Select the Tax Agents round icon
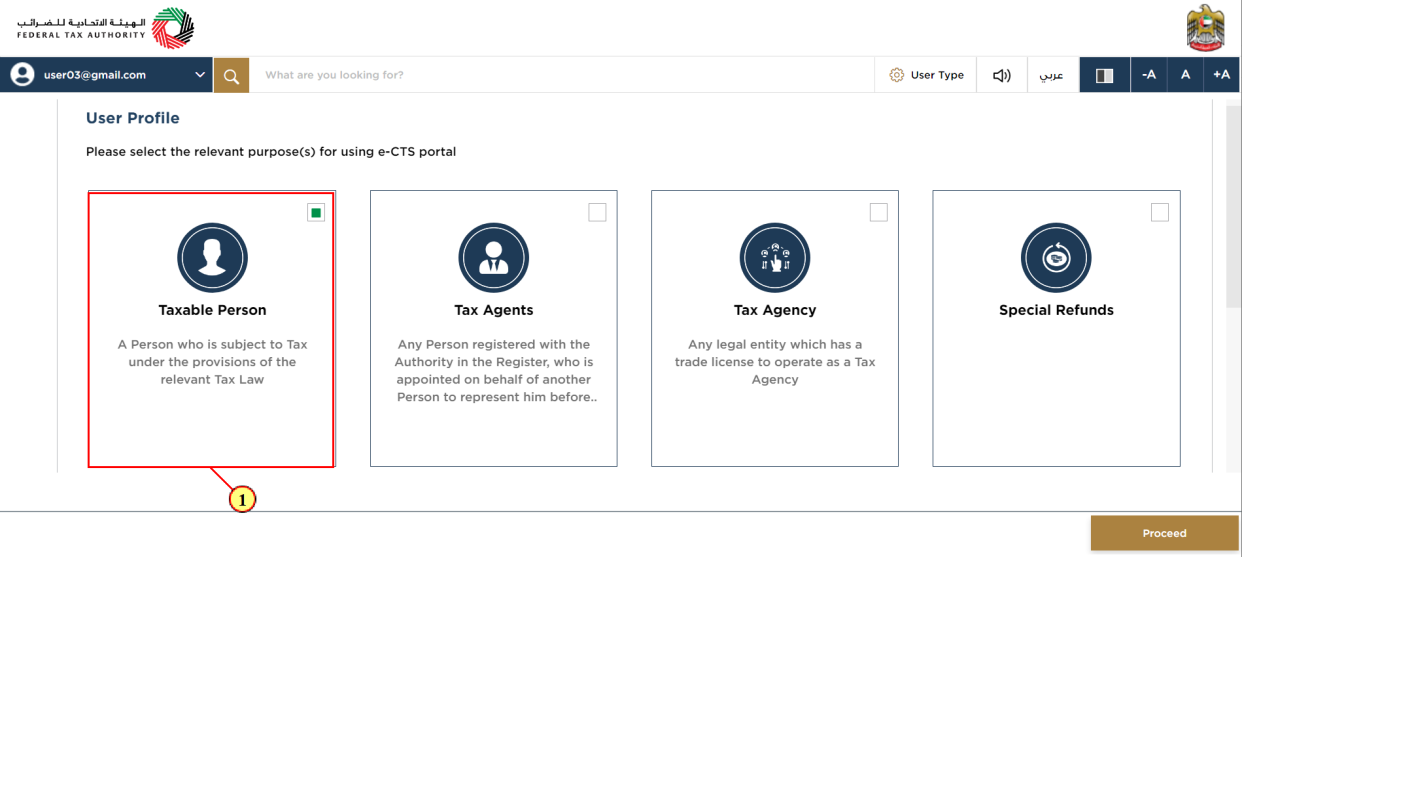Image resolution: width=1414 pixels, height=801 pixels. 493,258
